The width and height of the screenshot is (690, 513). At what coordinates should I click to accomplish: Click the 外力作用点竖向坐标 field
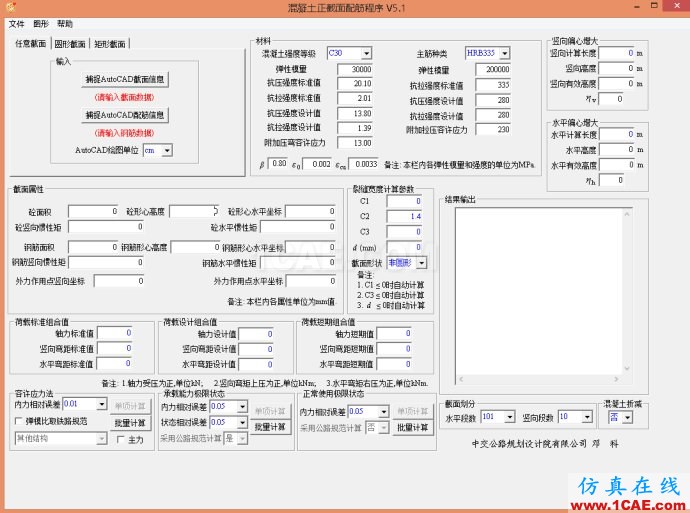119,281
